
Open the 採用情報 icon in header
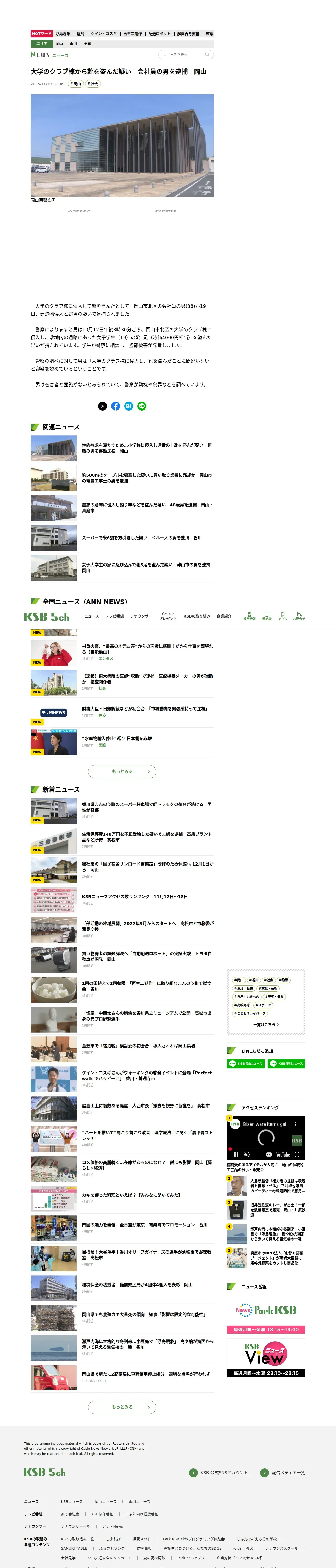click(x=249, y=616)
